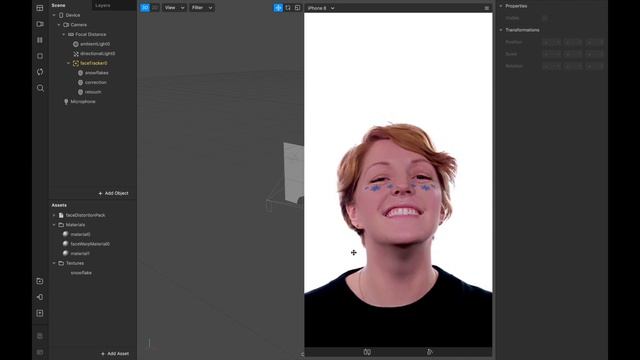Select material1 in Assets

click(80, 253)
